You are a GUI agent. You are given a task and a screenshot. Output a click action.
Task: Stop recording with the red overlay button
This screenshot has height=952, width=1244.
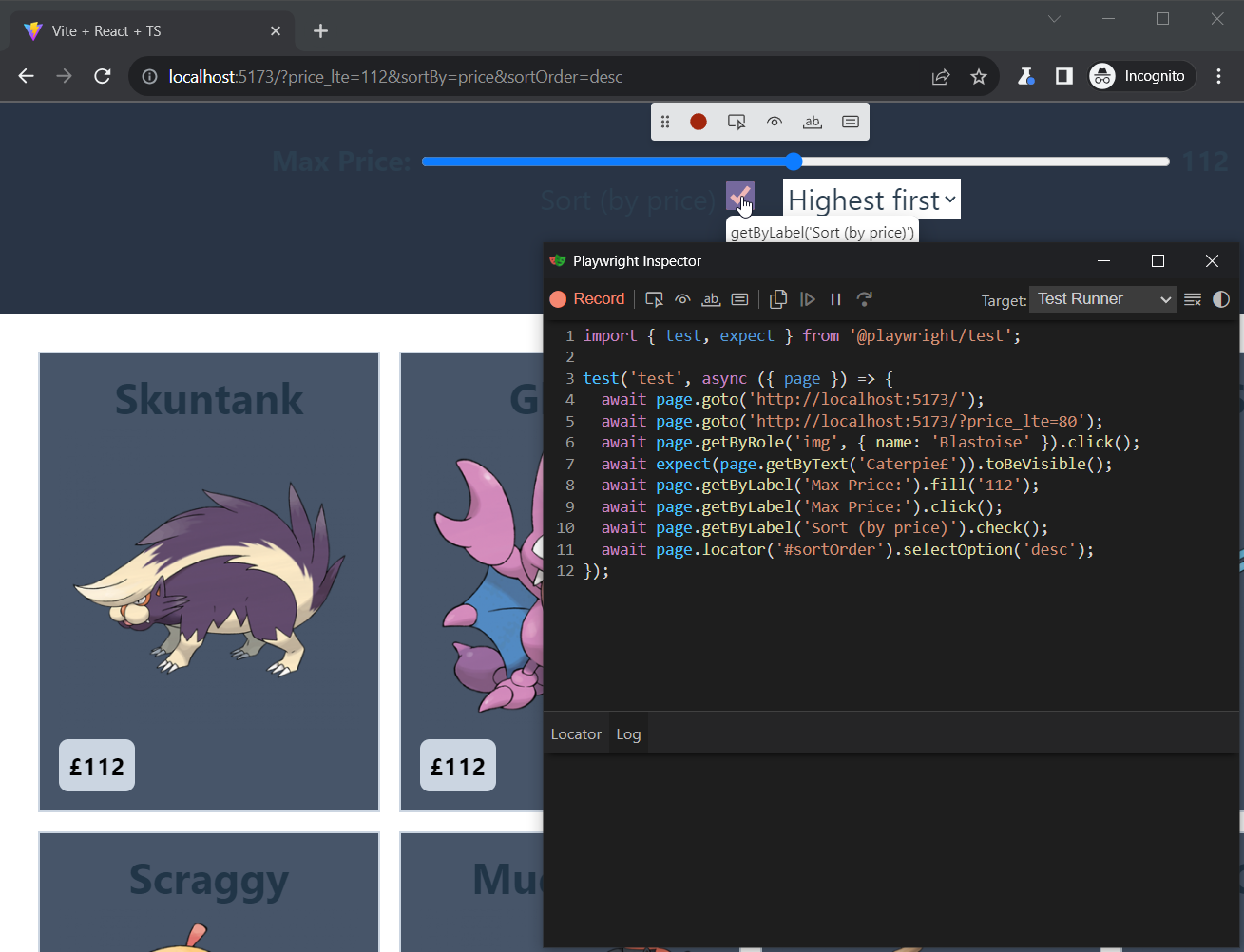(x=699, y=122)
